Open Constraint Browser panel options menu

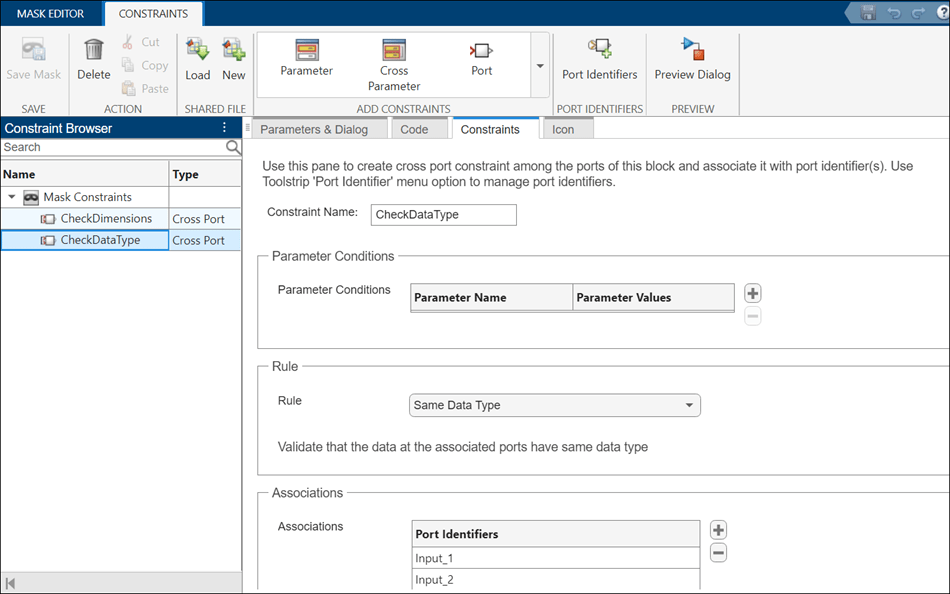[224, 128]
